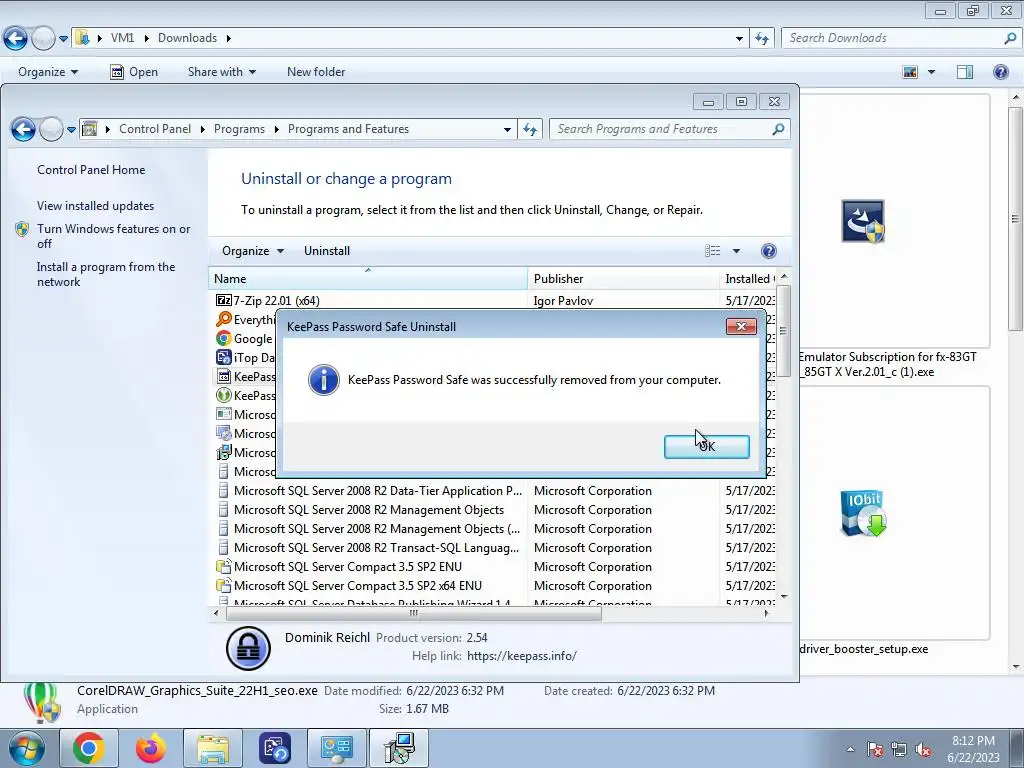Image resolution: width=1024 pixels, height=768 pixels.
Task: Click the KeePass padlock icon in details pane
Action: (x=248, y=648)
